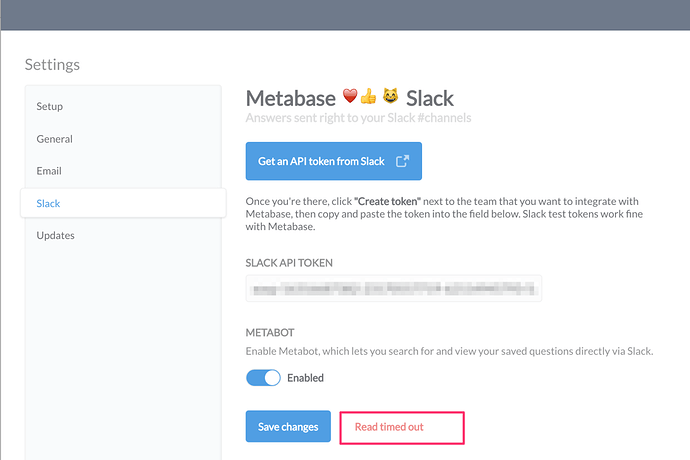This screenshot has height=460, width=690.
Task: Click the METABOT section label
Action: pos(270,332)
